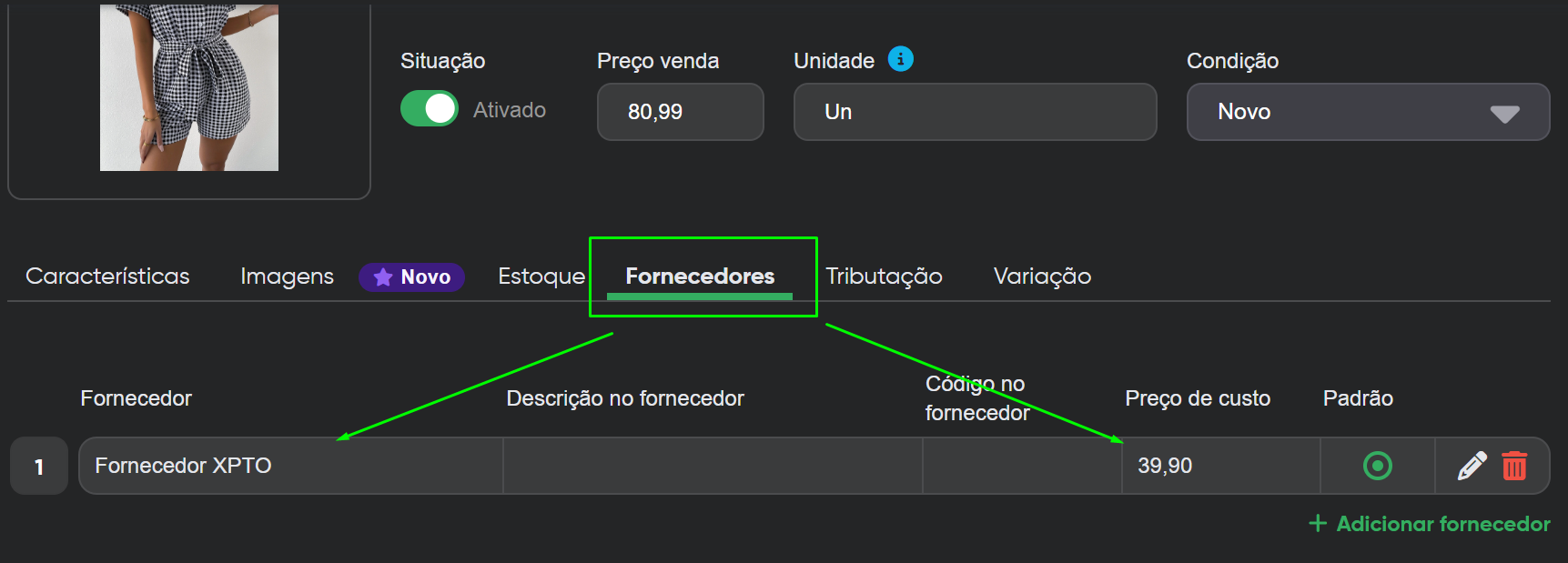Go to the Estoque tab
1568x563 pixels.
point(541,276)
